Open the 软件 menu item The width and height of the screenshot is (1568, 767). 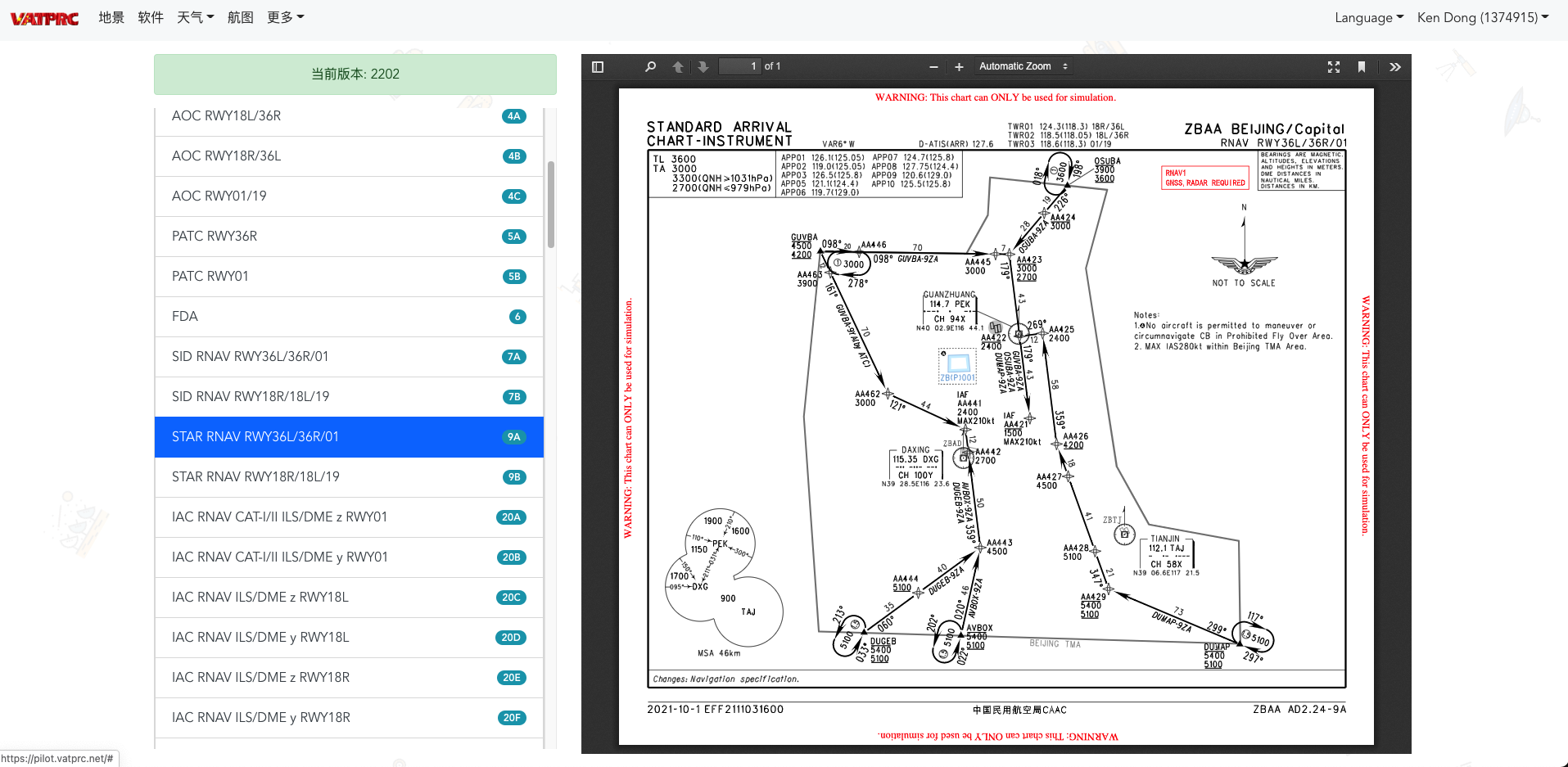151,17
